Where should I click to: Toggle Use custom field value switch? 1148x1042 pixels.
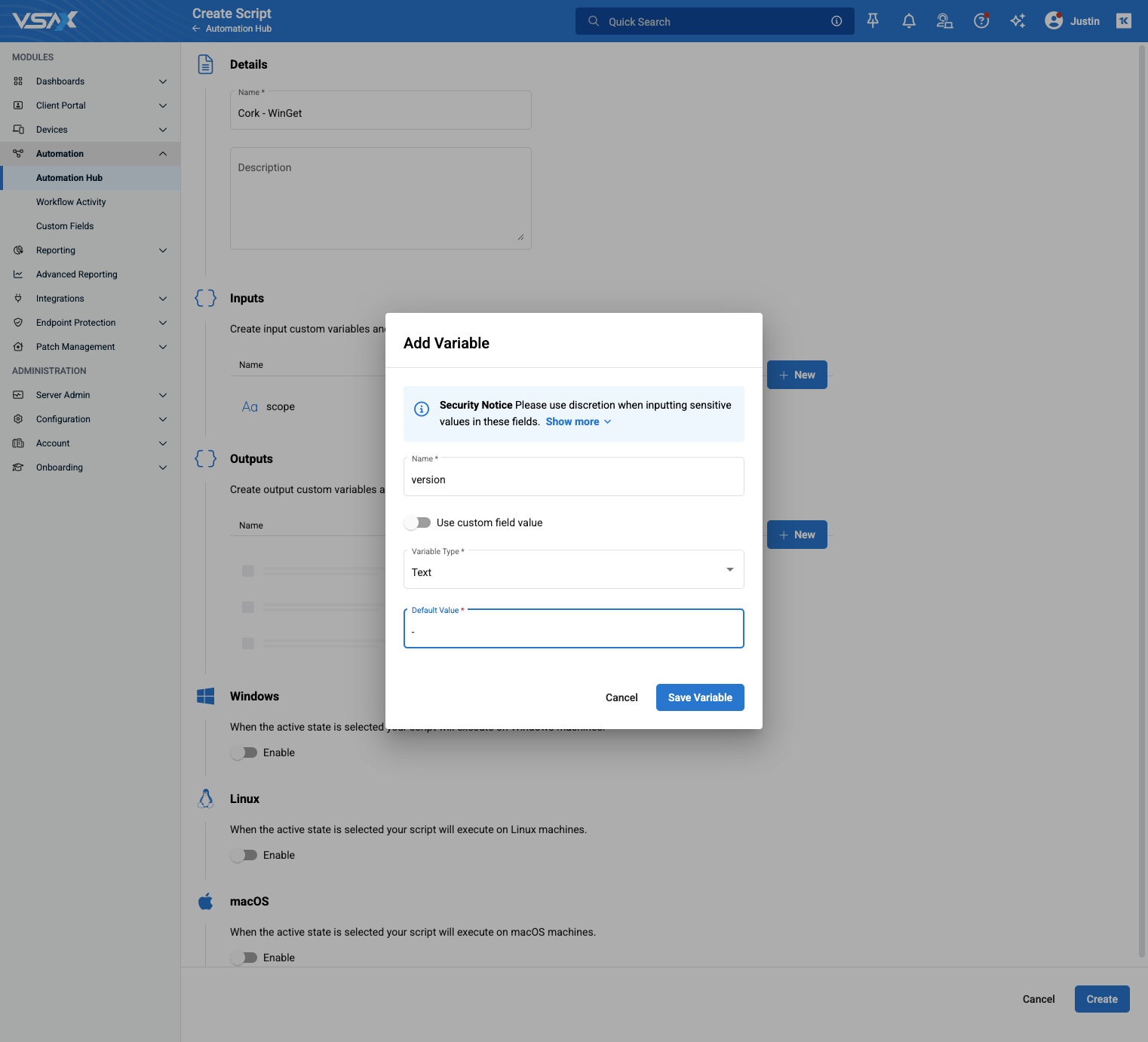[x=417, y=523]
